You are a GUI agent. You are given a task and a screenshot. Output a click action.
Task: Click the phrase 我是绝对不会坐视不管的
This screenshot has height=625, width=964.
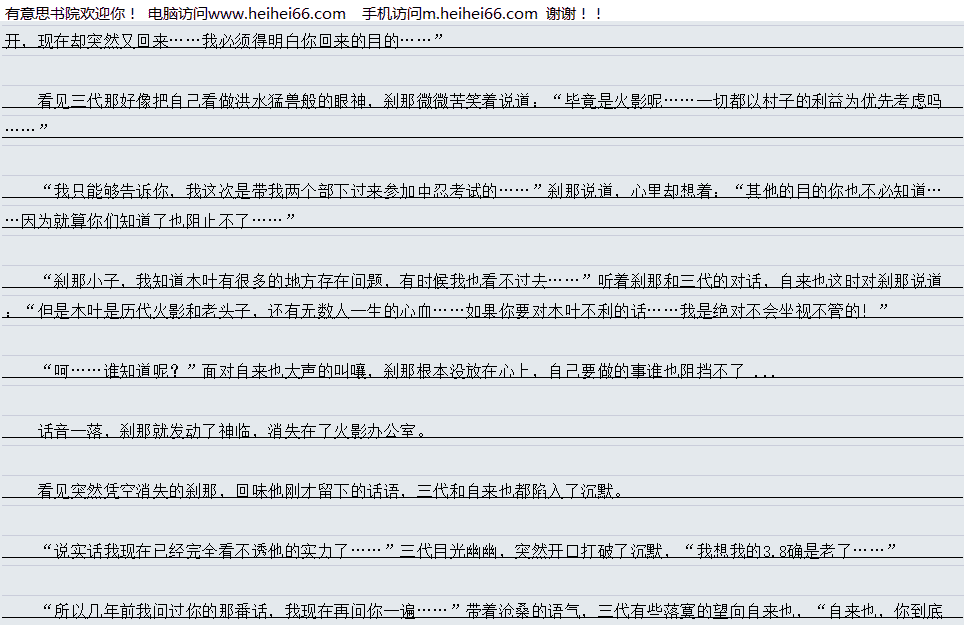(780, 311)
